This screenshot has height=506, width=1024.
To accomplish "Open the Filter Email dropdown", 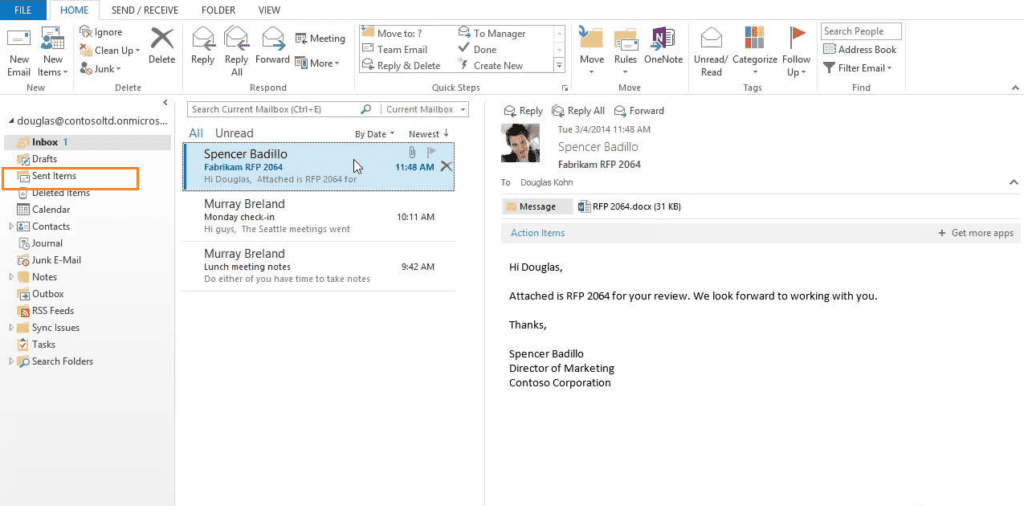I will (x=857, y=68).
